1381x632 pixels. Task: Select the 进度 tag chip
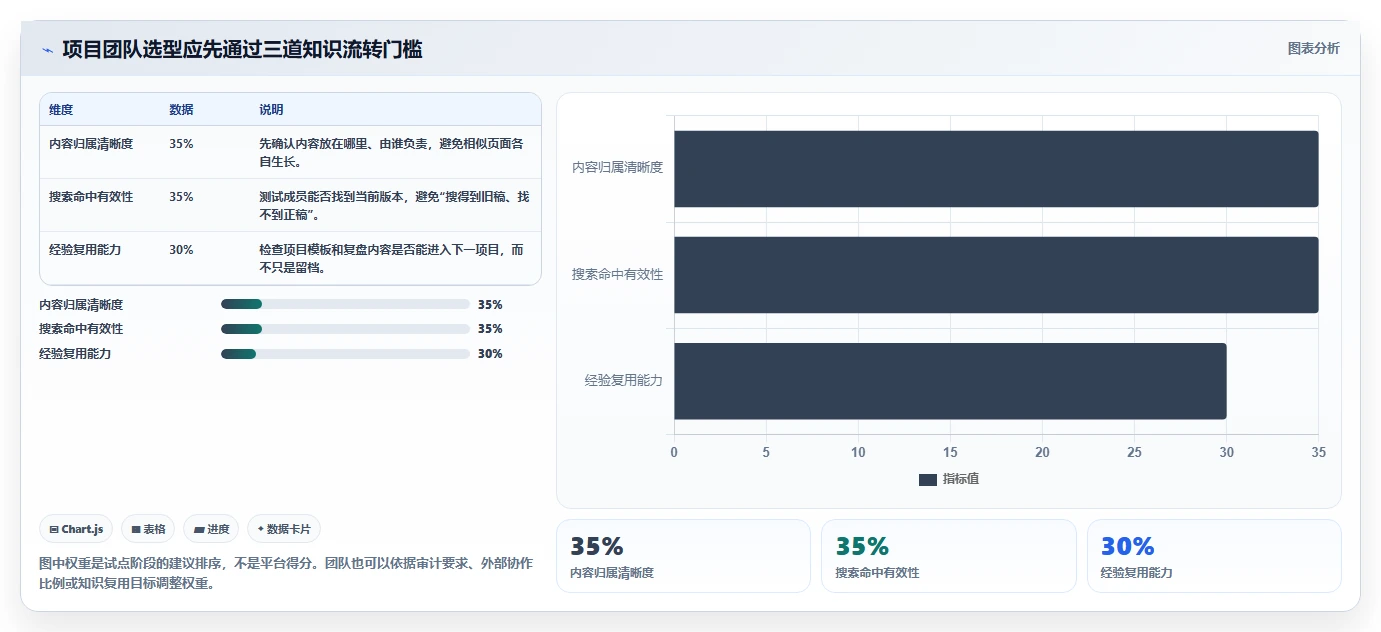[211, 529]
